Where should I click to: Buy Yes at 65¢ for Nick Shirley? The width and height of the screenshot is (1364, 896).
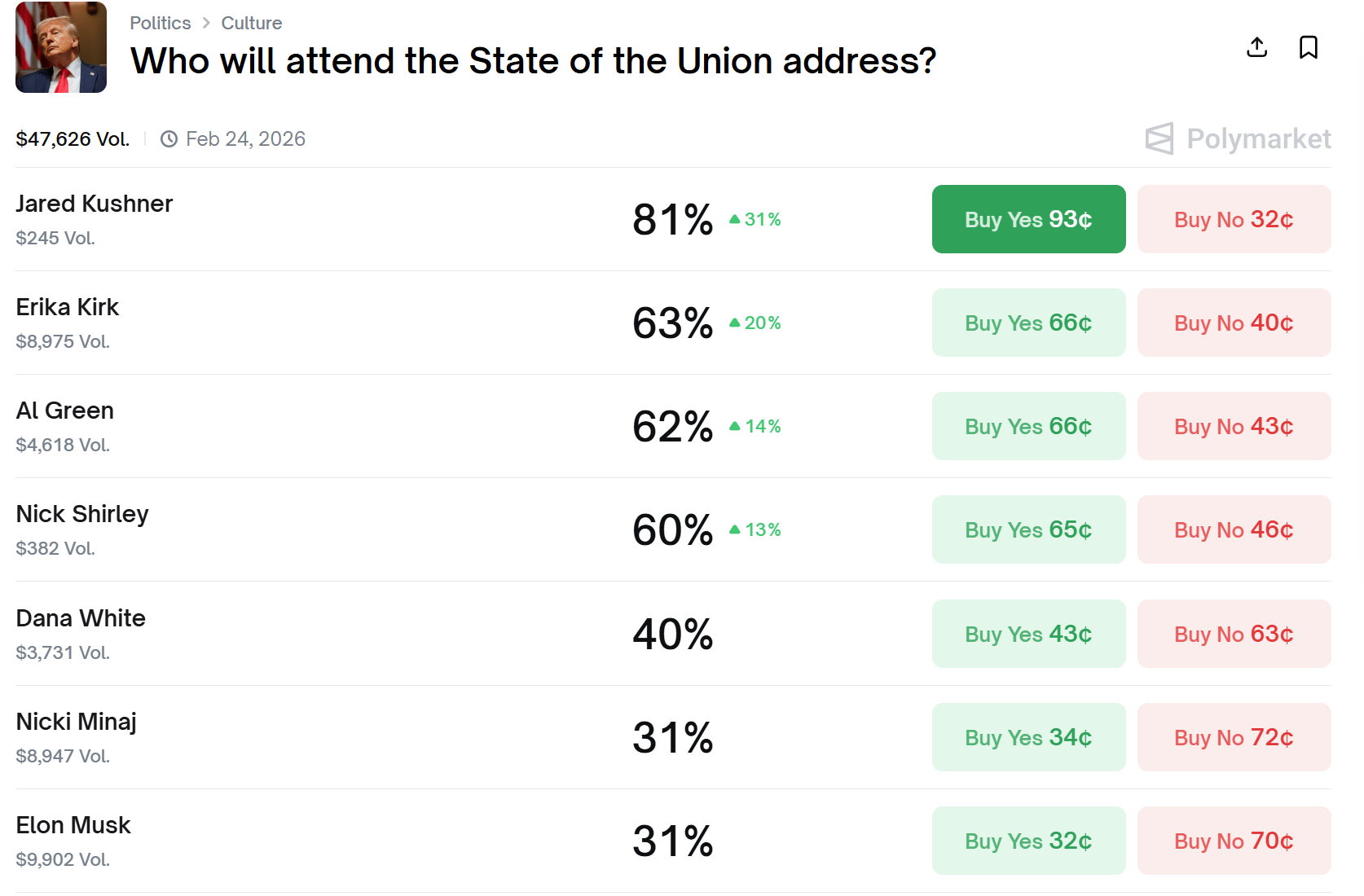point(1028,529)
